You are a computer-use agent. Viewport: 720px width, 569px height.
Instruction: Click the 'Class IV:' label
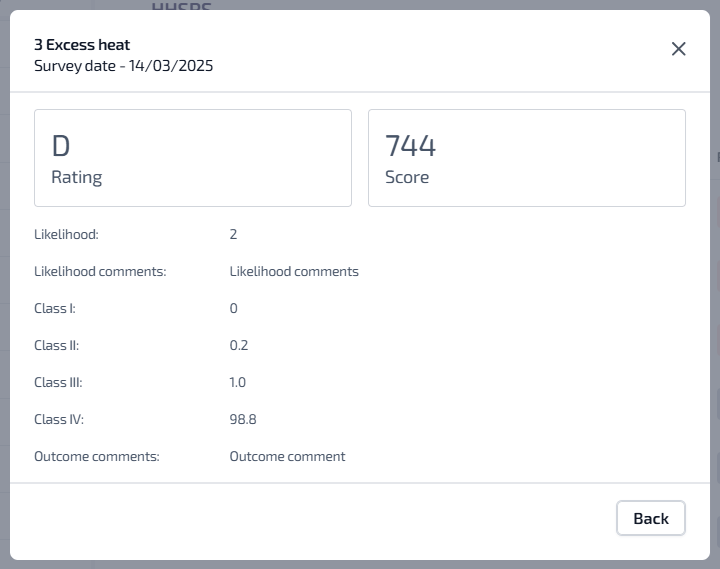click(x=58, y=419)
